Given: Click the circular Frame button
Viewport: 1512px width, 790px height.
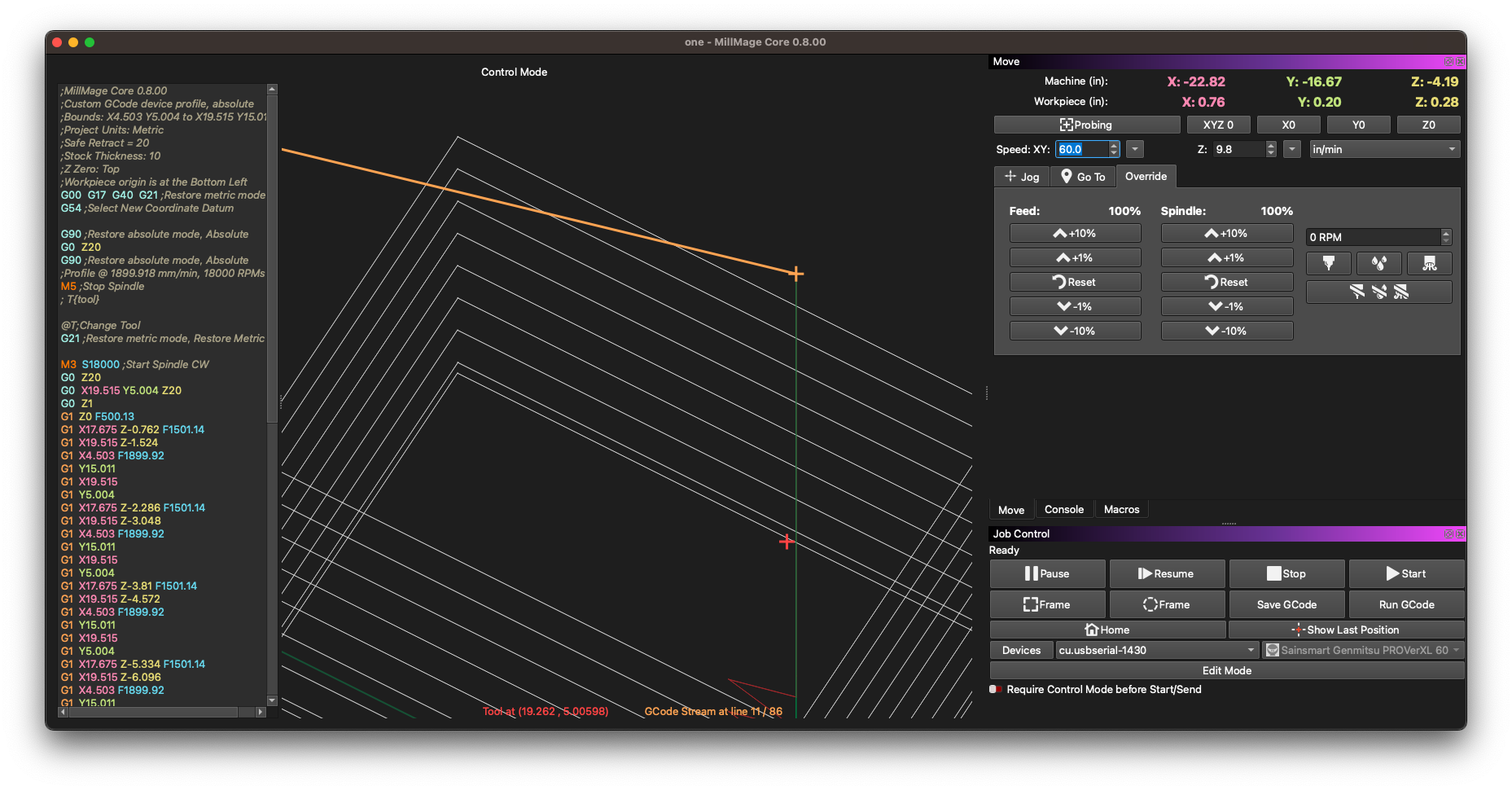Looking at the screenshot, I should tap(1166, 604).
